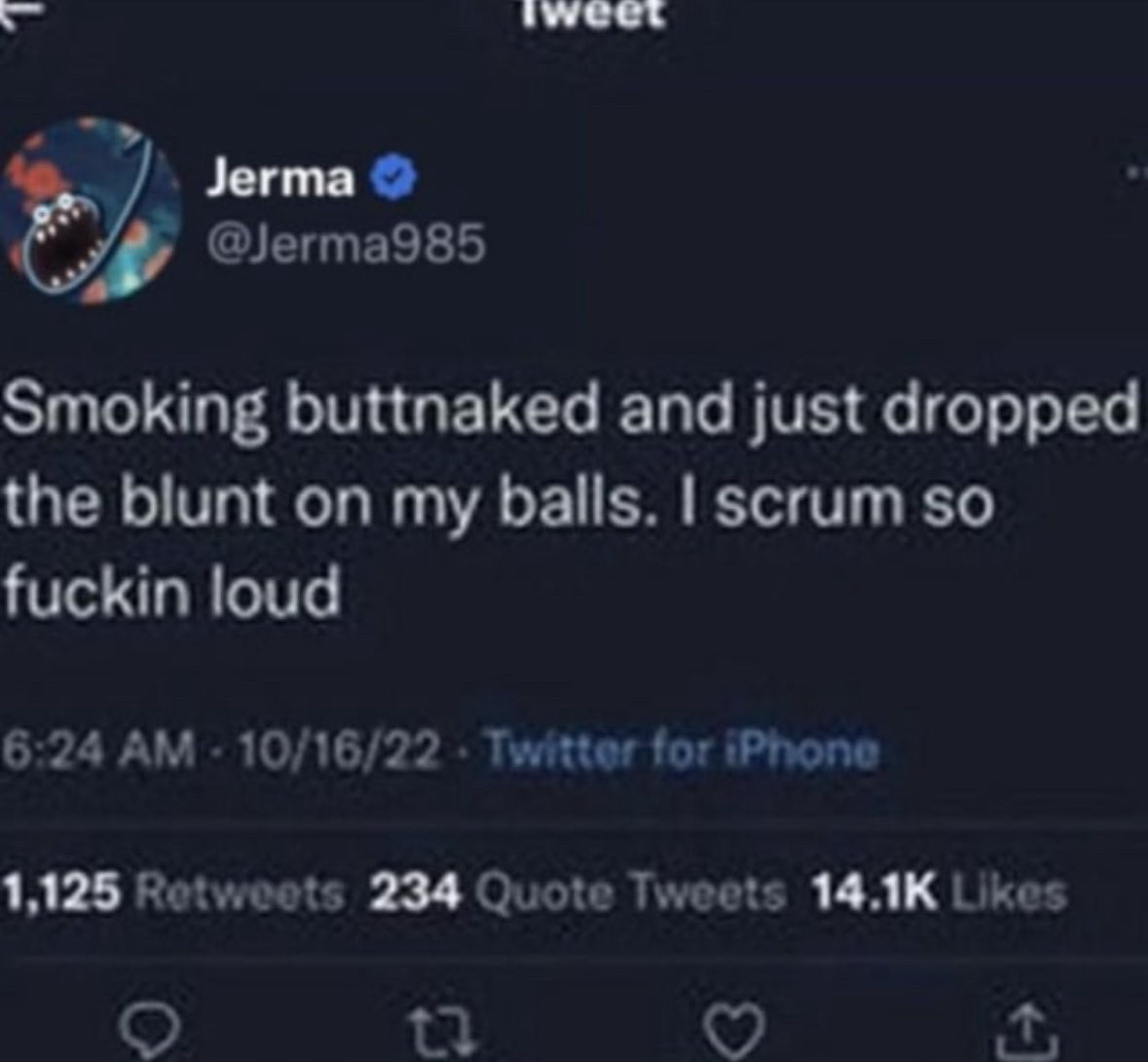
Task: Tap the blue verified badge
Action: [396, 178]
